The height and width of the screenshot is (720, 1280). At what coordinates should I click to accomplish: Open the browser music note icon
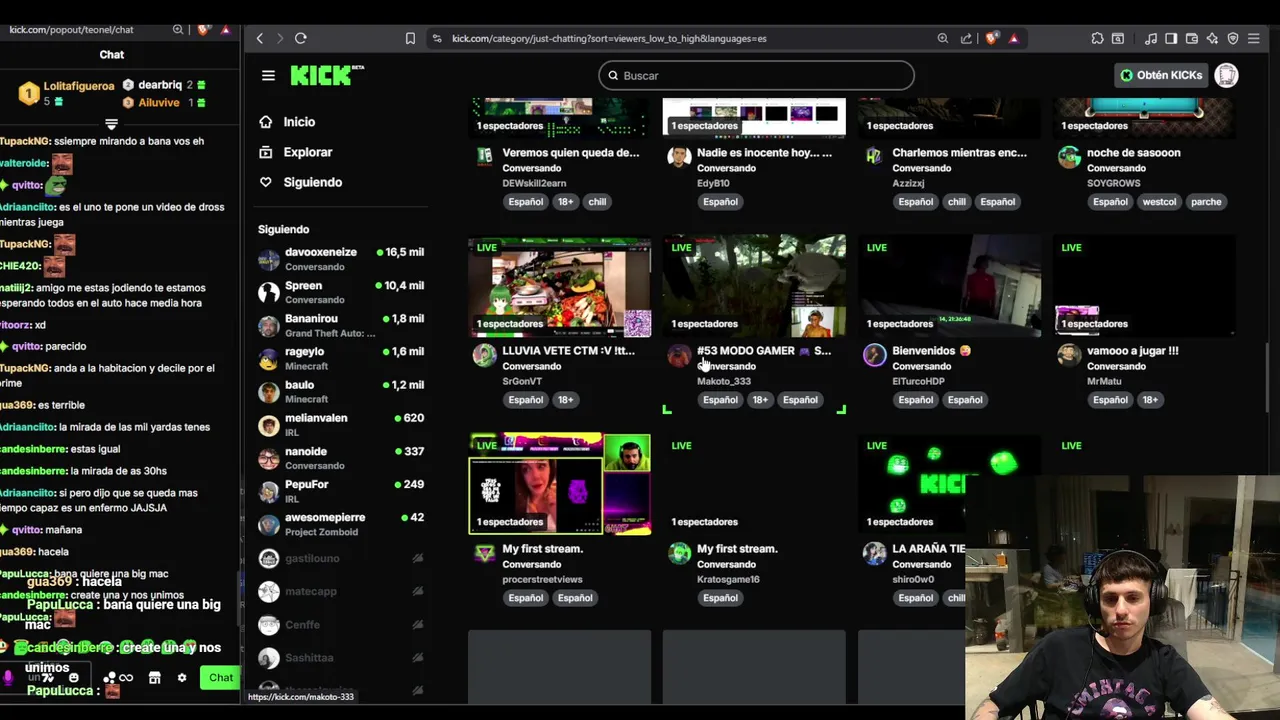coord(1151,38)
